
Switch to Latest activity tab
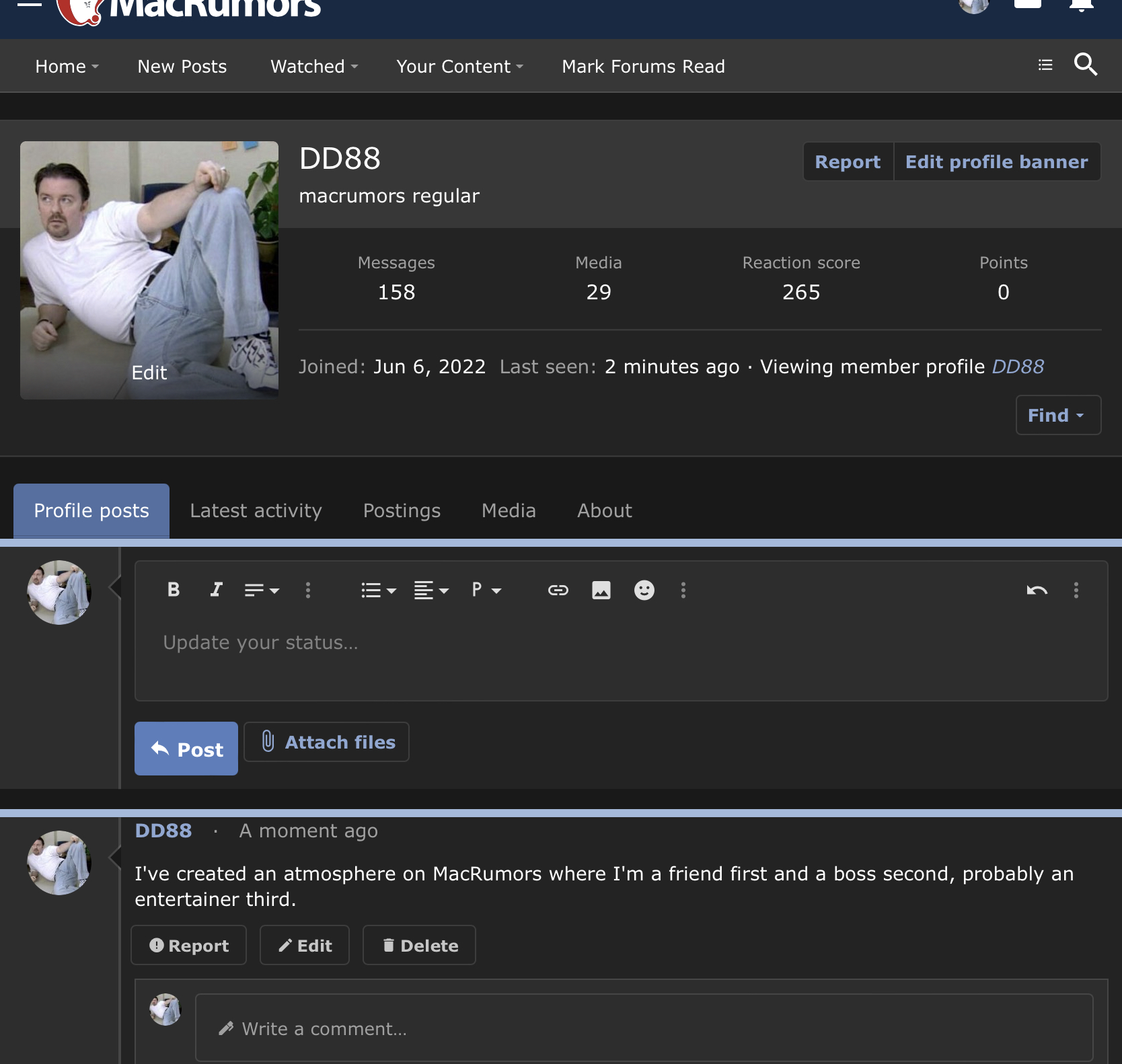[256, 510]
